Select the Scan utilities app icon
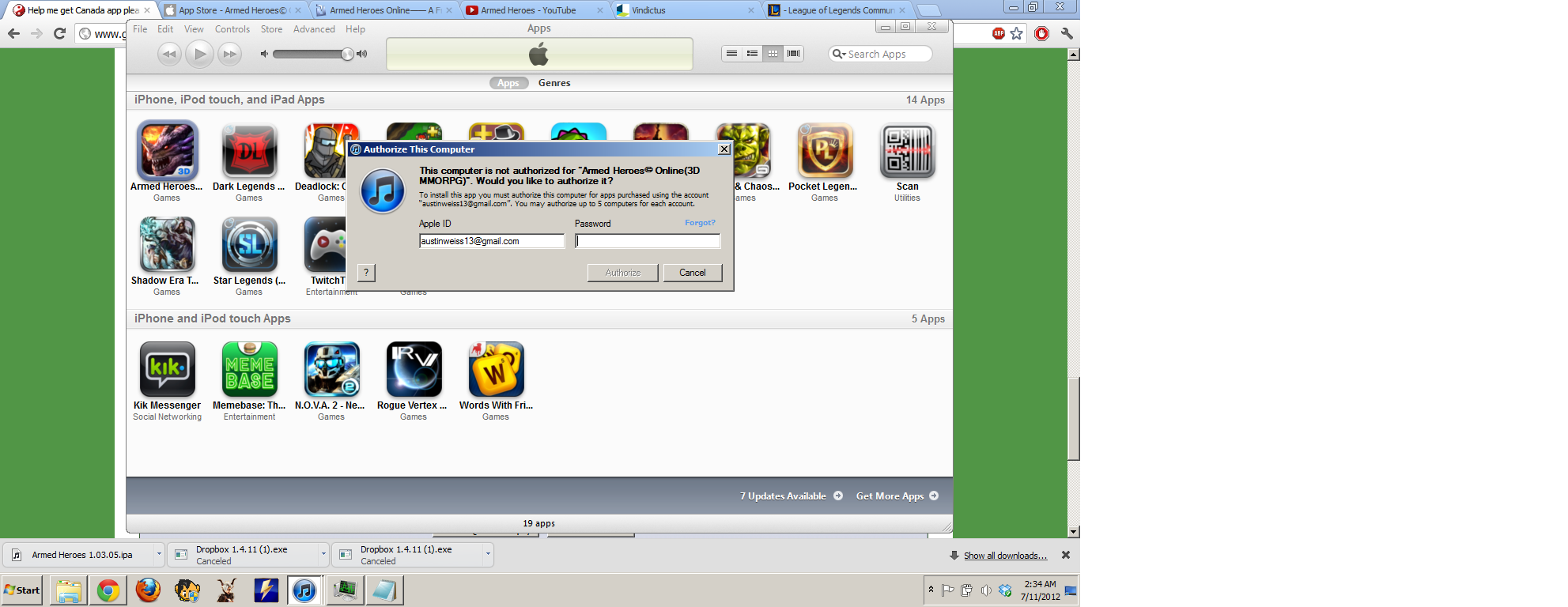This screenshot has height=607, width=1568. pos(907,150)
